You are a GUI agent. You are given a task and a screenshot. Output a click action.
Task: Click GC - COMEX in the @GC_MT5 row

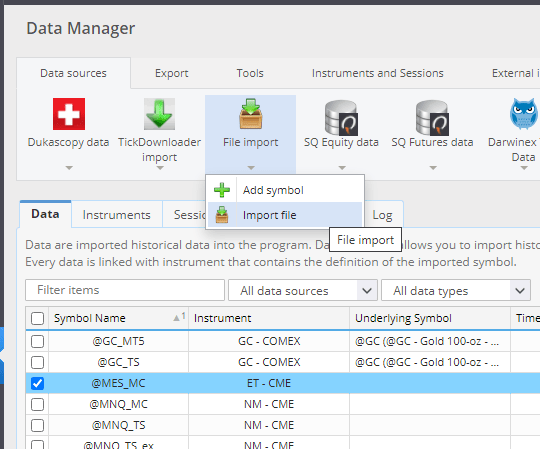tap(269, 341)
